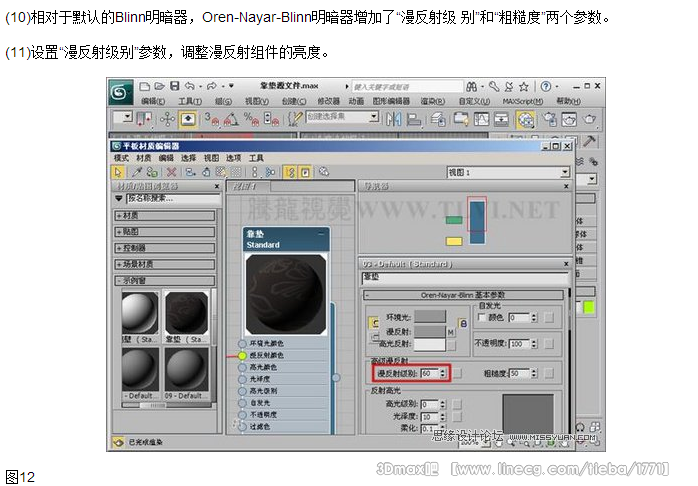Screen dimensions: 698x486
Task: Toggle the 3D snaps icon
Action: [x=211, y=119]
